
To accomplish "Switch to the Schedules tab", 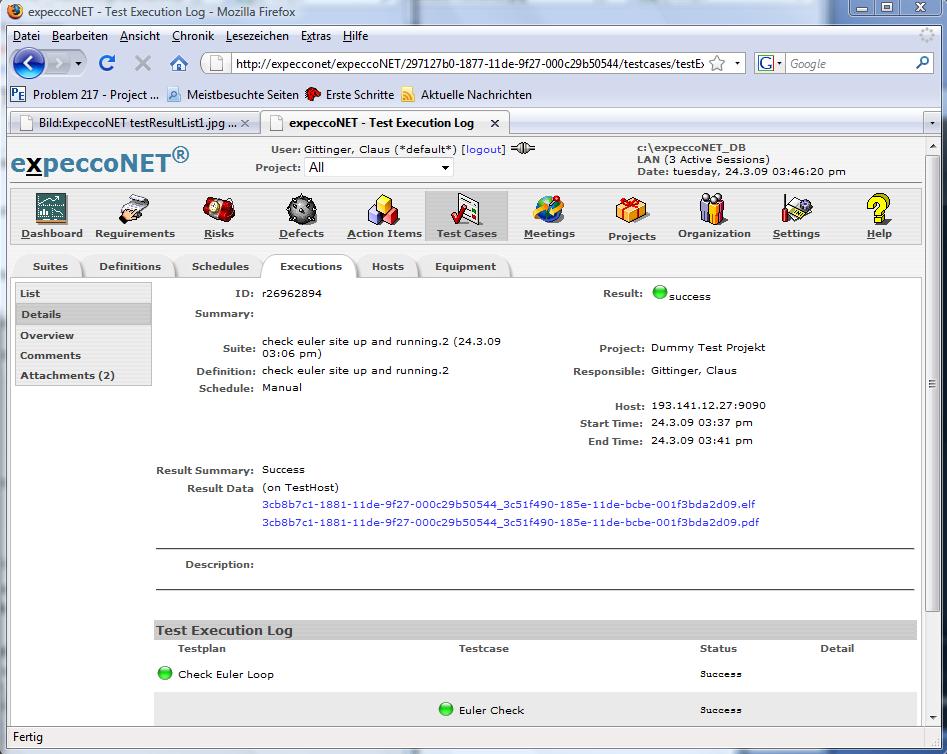I will pos(220,267).
